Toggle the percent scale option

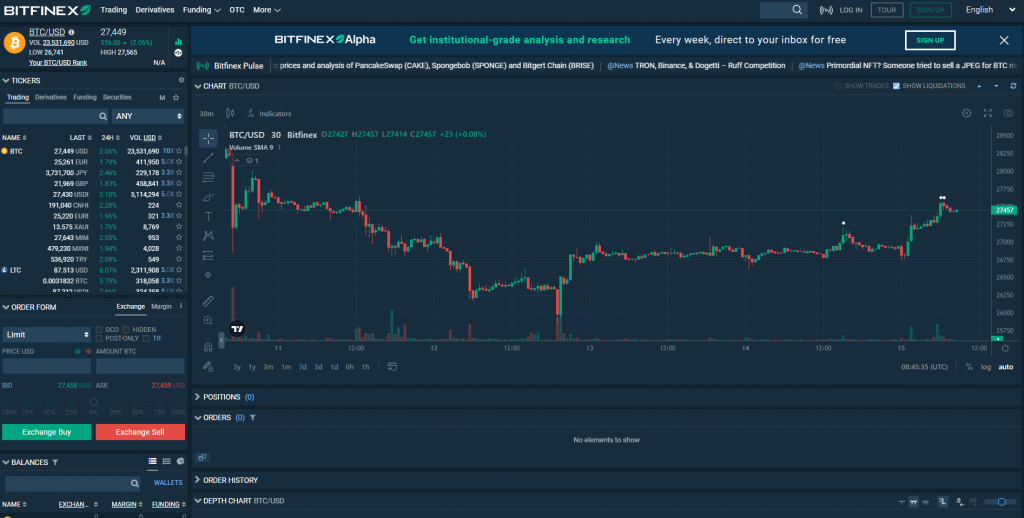pyautogui.click(x=969, y=367)
